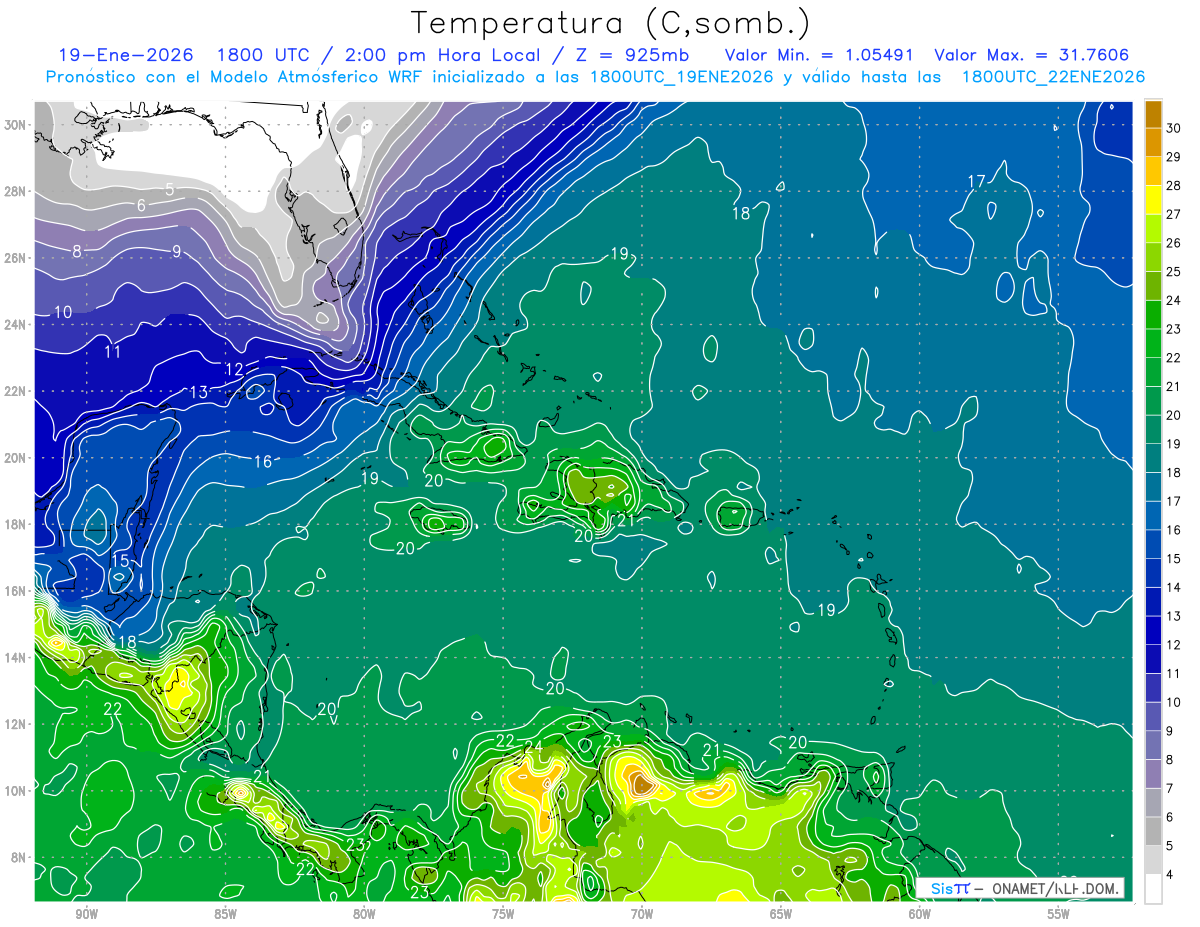Click the legend swatch between 18 and 19
Image resolution: width=1200 pixels, height=927 pixels.
point(1153,458)
